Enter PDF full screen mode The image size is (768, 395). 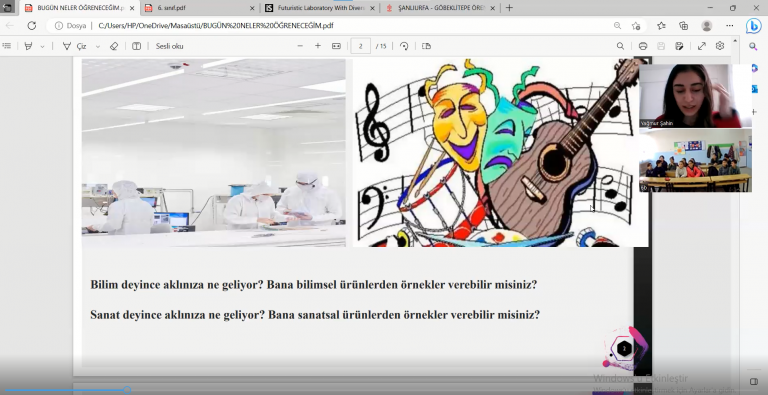tap(702, 46)
